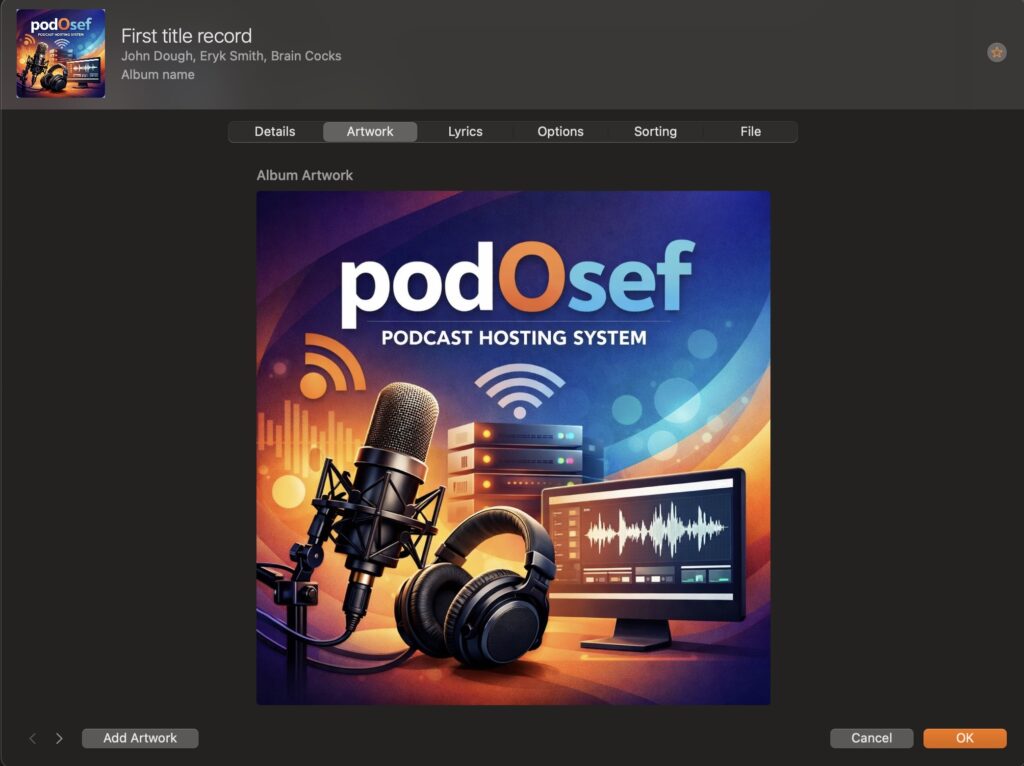Switch to the Details tab
The height and width of the screenshot is (766, 1024).
[275, 131]
